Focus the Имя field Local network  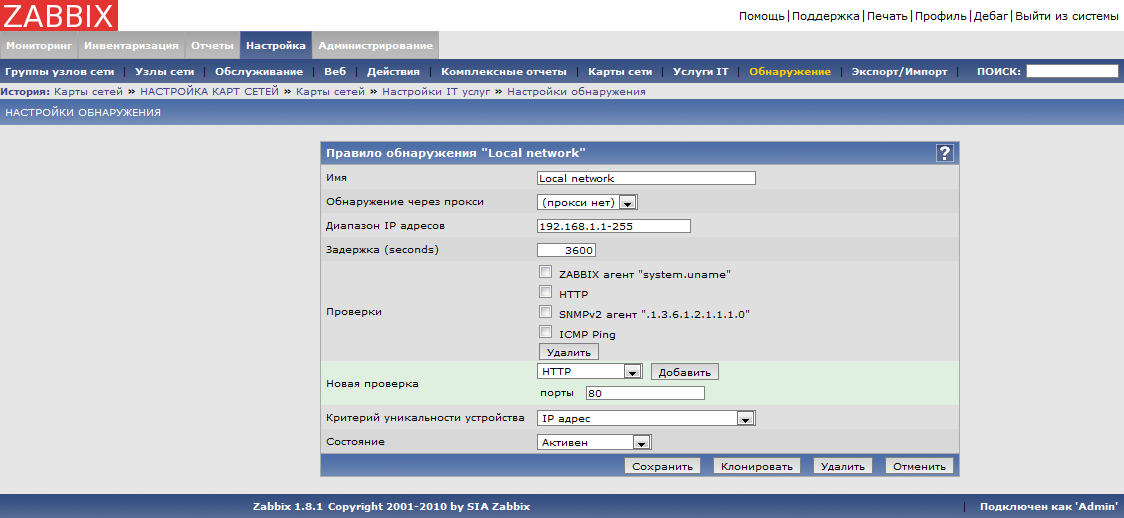(647, 178)
